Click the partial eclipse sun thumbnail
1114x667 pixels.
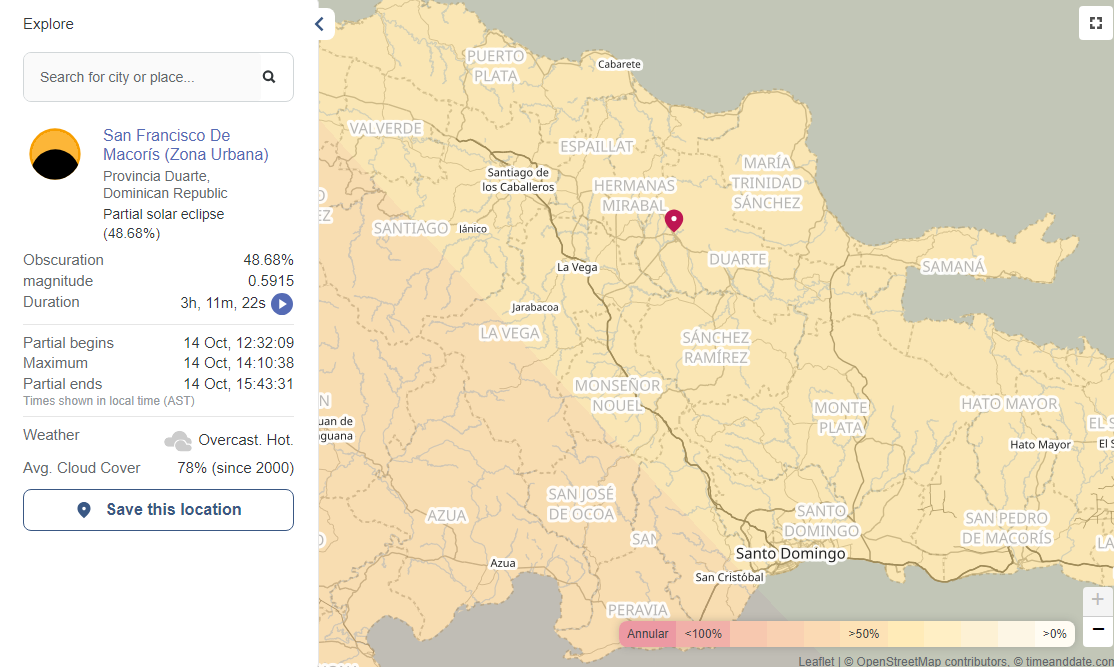point(55,154)
